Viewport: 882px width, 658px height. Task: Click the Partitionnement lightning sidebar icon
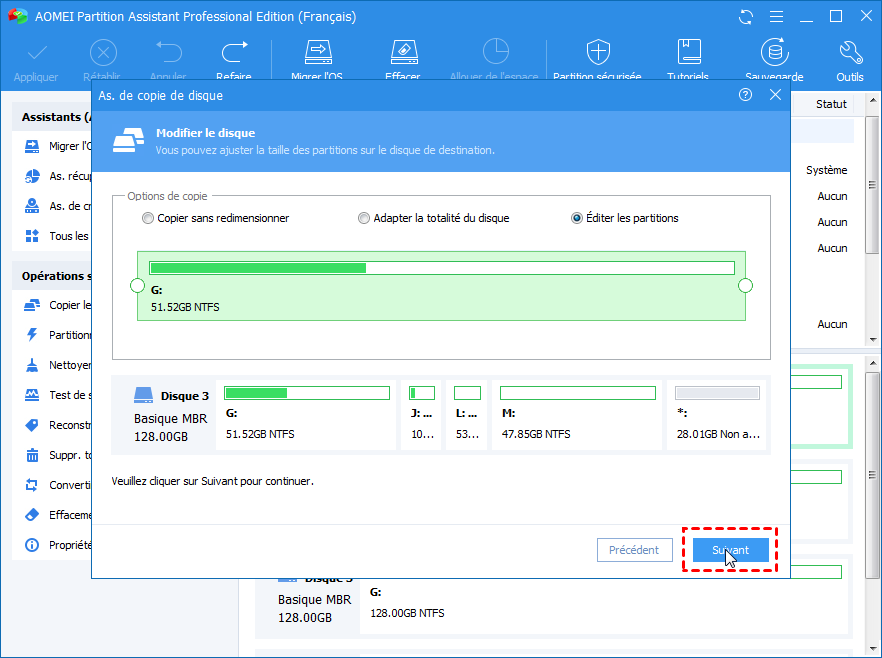[32, 335]
